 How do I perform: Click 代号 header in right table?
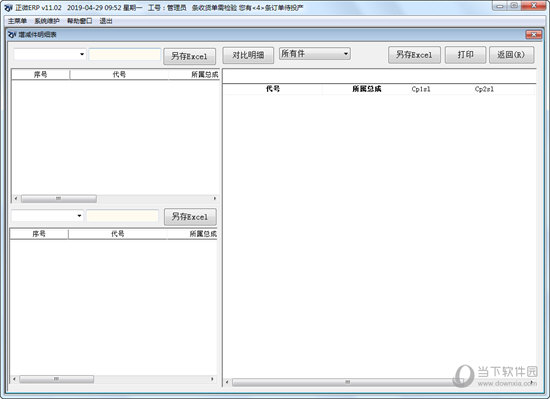(273, 89)
